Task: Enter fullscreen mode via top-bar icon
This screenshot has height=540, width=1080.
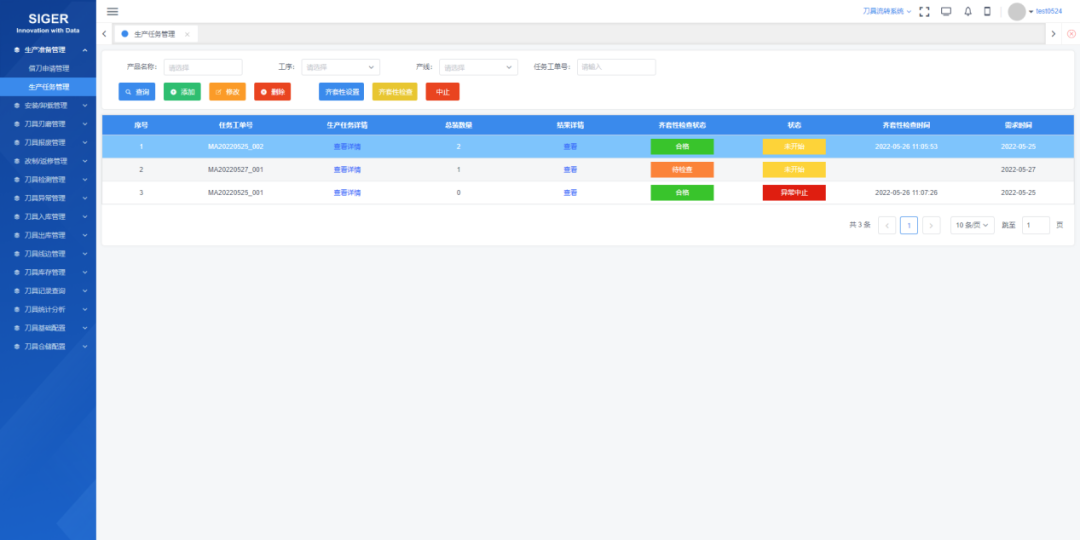Action: pos(924,11)
